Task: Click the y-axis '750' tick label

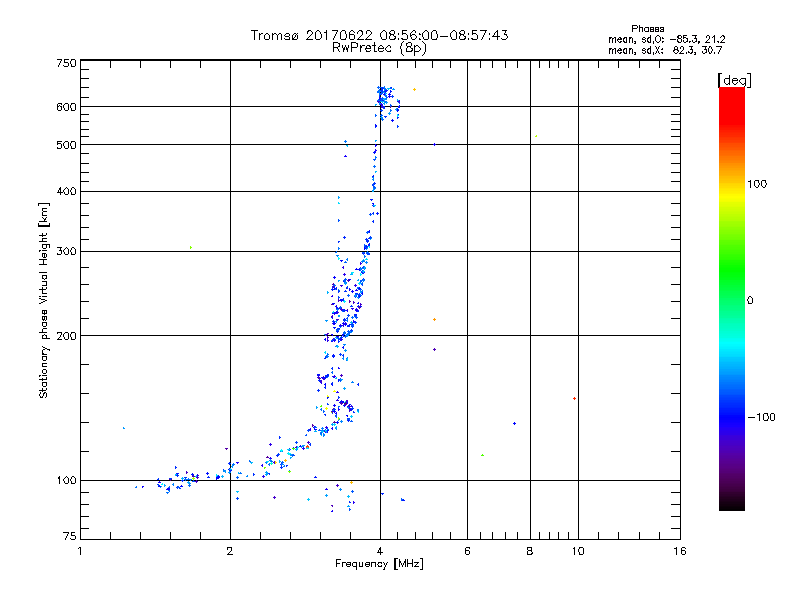Action: point(66,63)
